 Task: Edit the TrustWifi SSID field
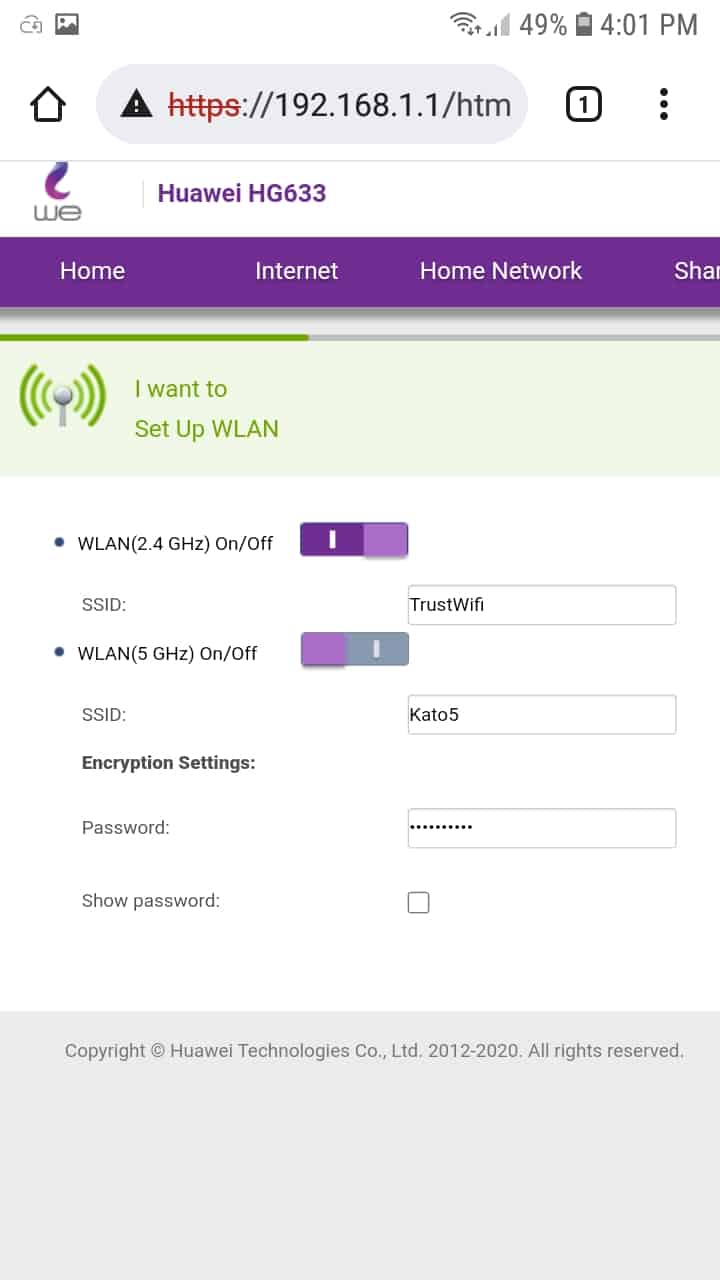542,605
